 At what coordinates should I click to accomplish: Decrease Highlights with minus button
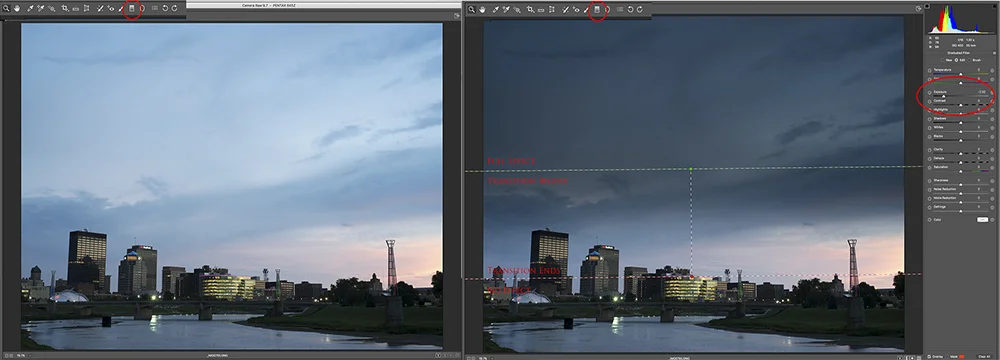[929, 110]
